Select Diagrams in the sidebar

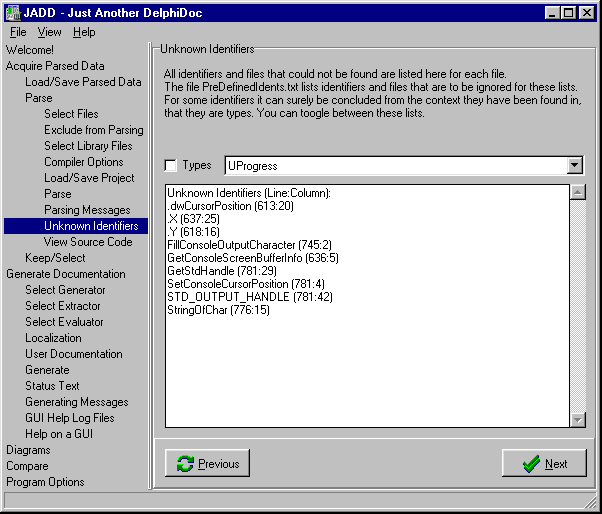coord(28,450)
